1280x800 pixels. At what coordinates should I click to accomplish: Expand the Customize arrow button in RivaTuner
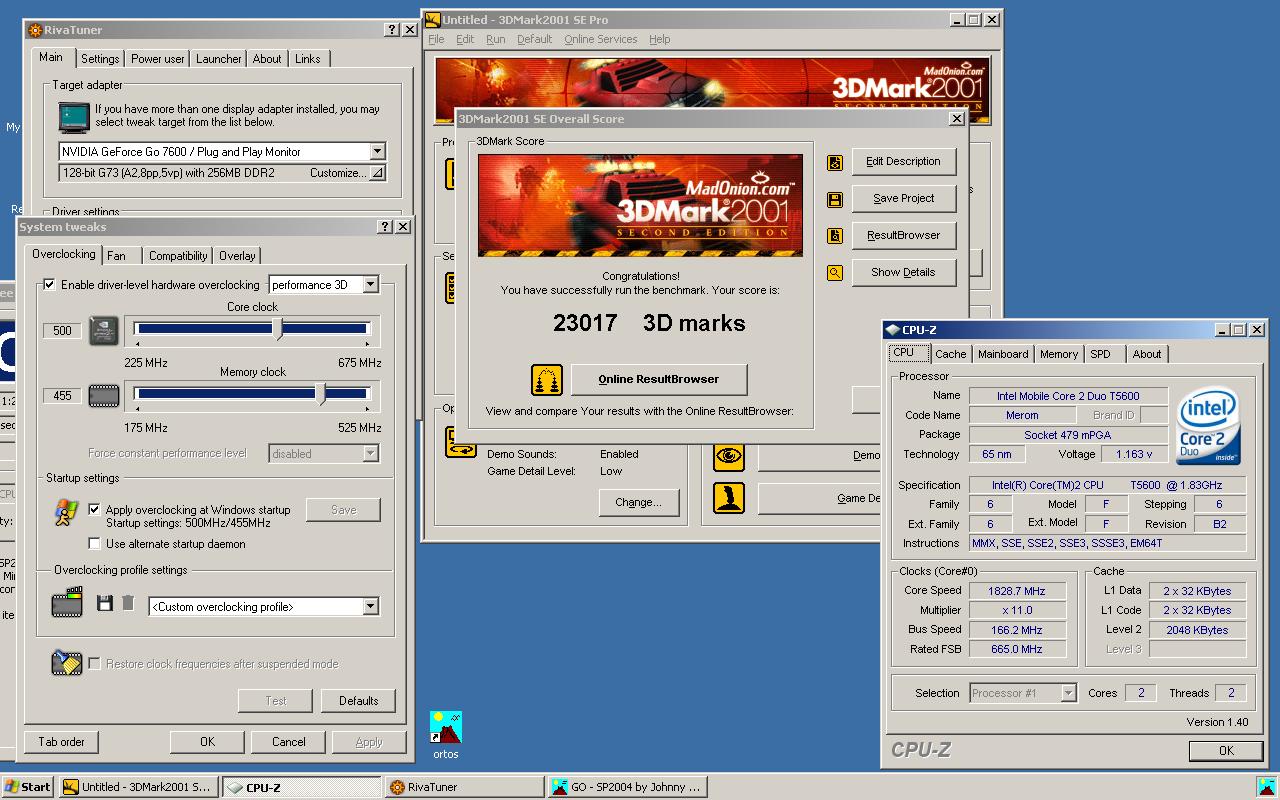[x=376, y=173]
